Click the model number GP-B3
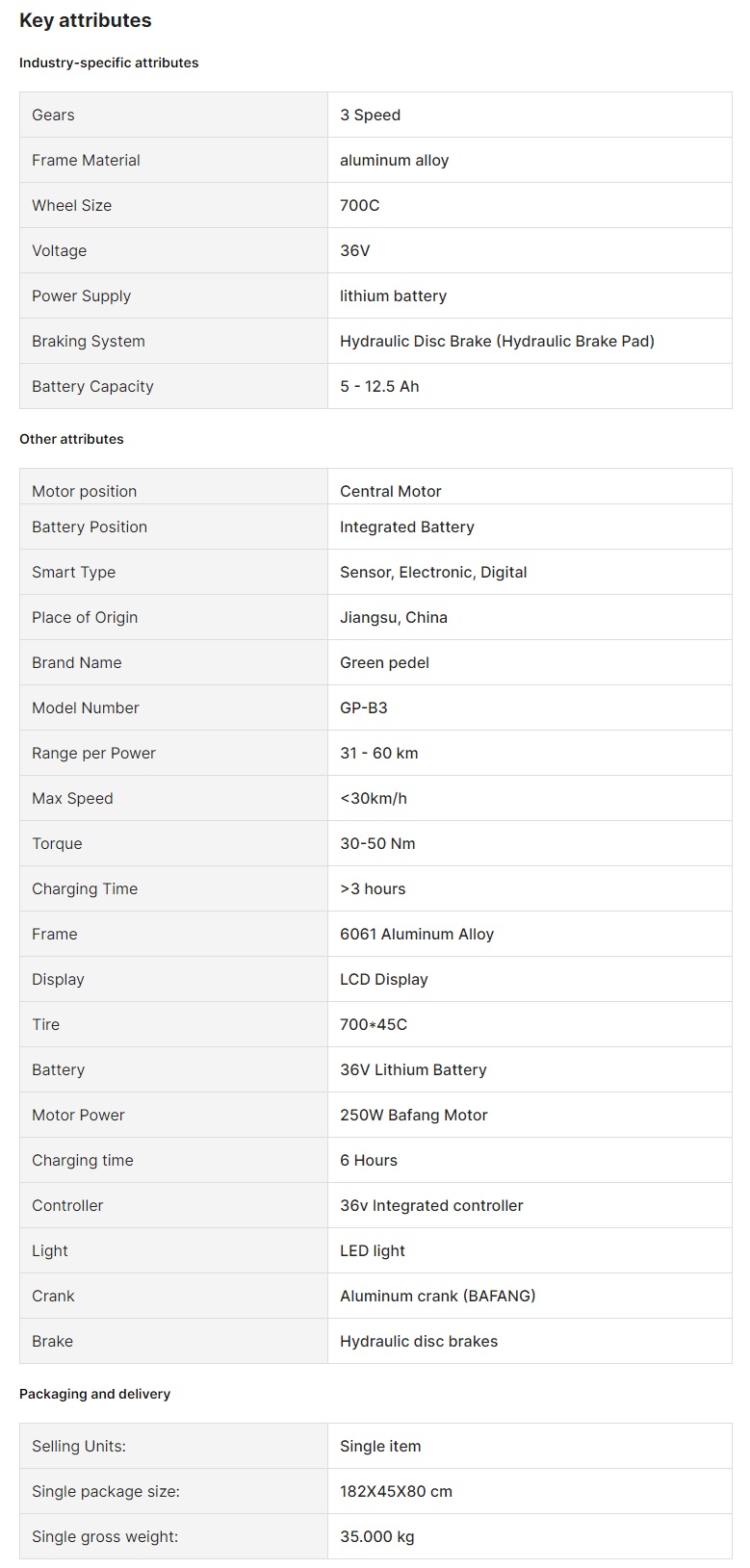This screenshot has width=750, height=1568. tap(364, 707)
